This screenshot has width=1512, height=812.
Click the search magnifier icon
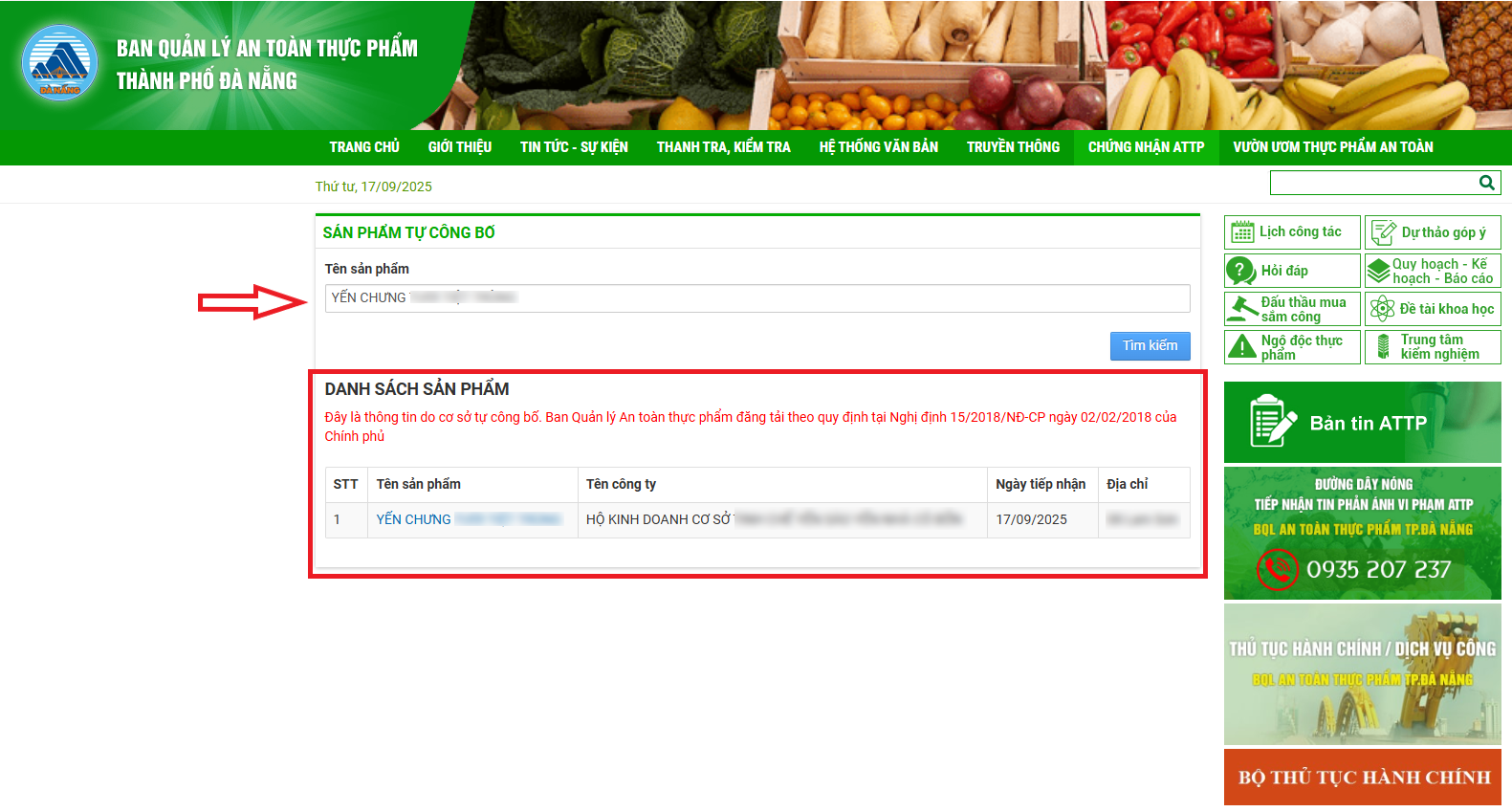click(x=1486, y=183)
